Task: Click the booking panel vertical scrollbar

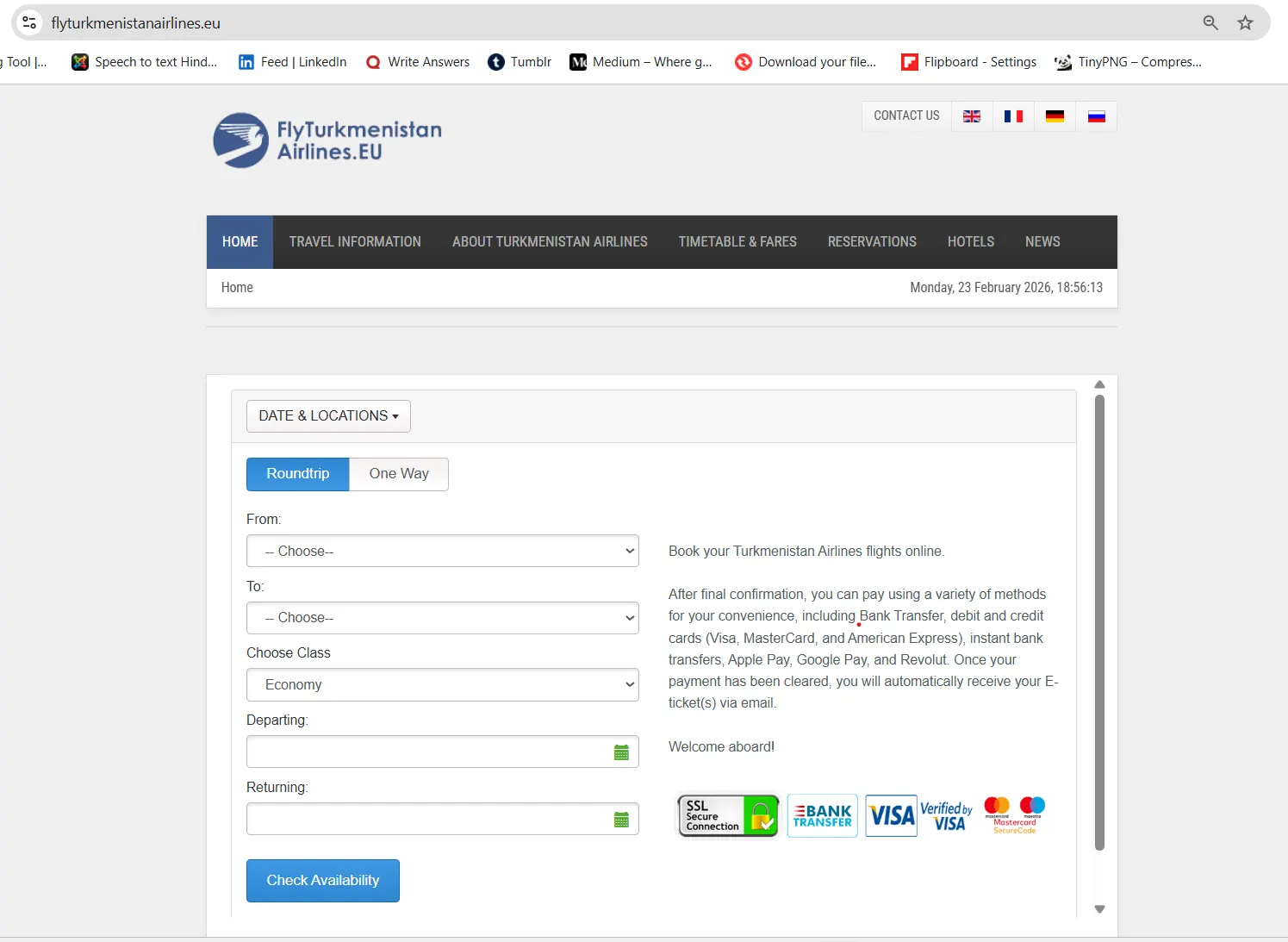Action: tap(1099, 621)
